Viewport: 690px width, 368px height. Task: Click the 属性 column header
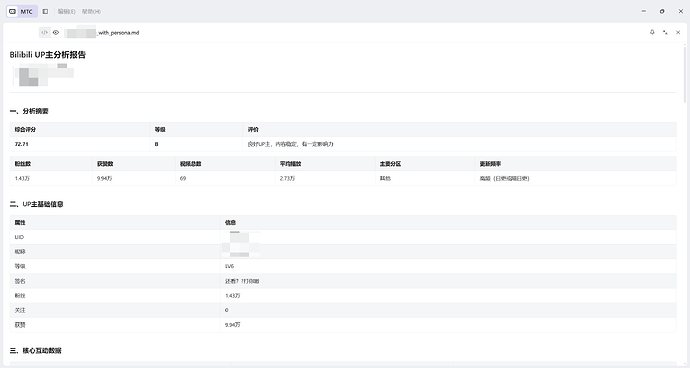point(20,223)
